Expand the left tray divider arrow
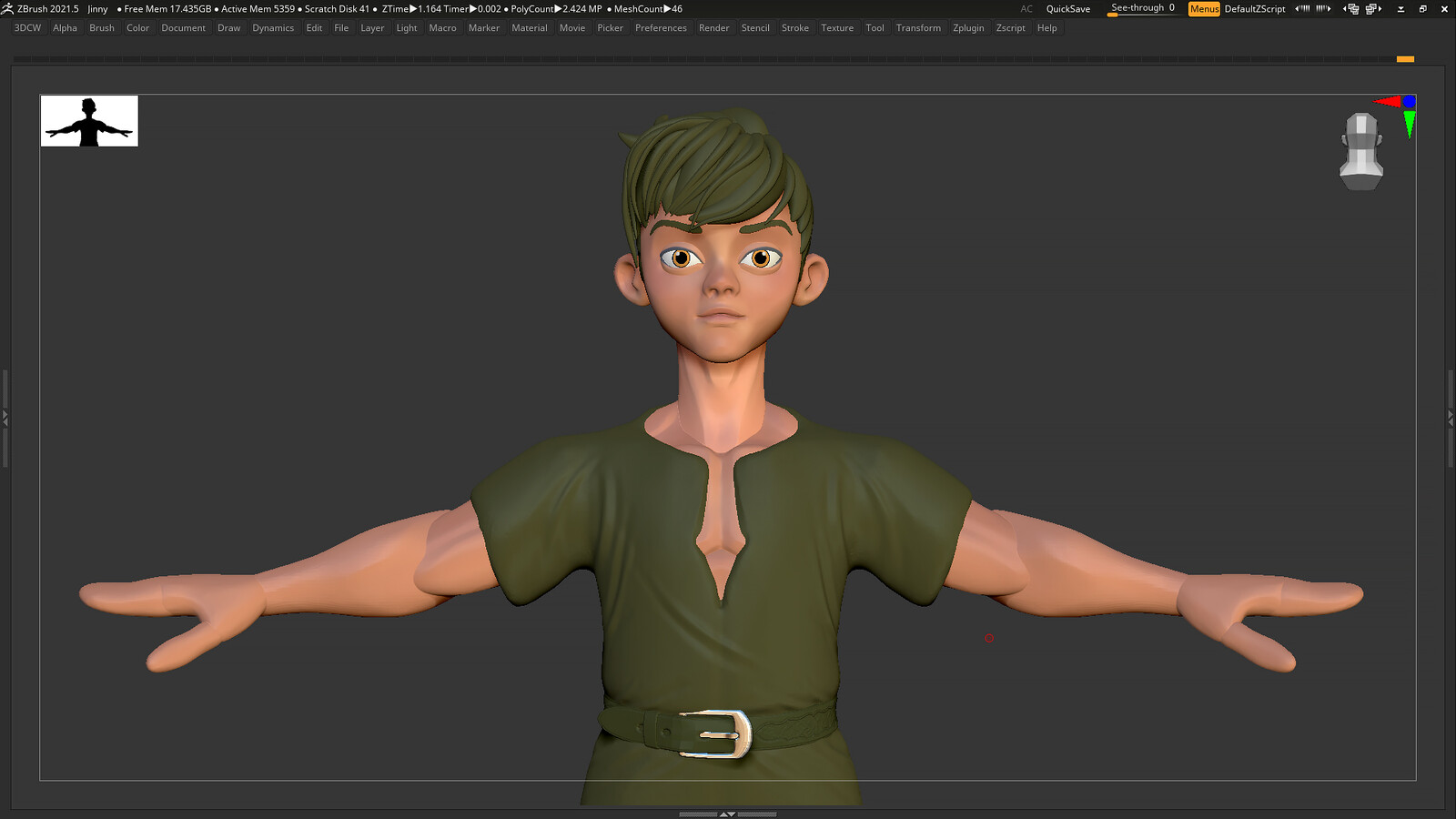The image size is (1456, 819). pyautogui.click(x=5, y=419)
